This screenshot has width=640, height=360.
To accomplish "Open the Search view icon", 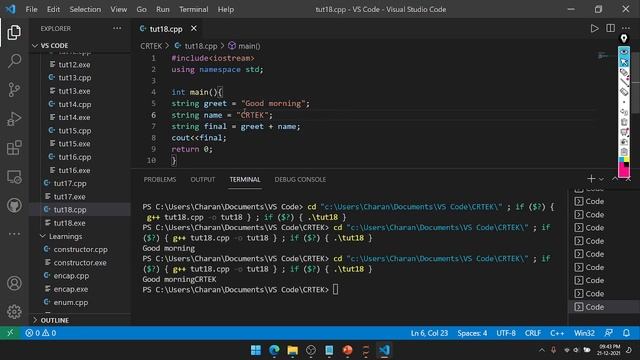I will pos(14,61).
